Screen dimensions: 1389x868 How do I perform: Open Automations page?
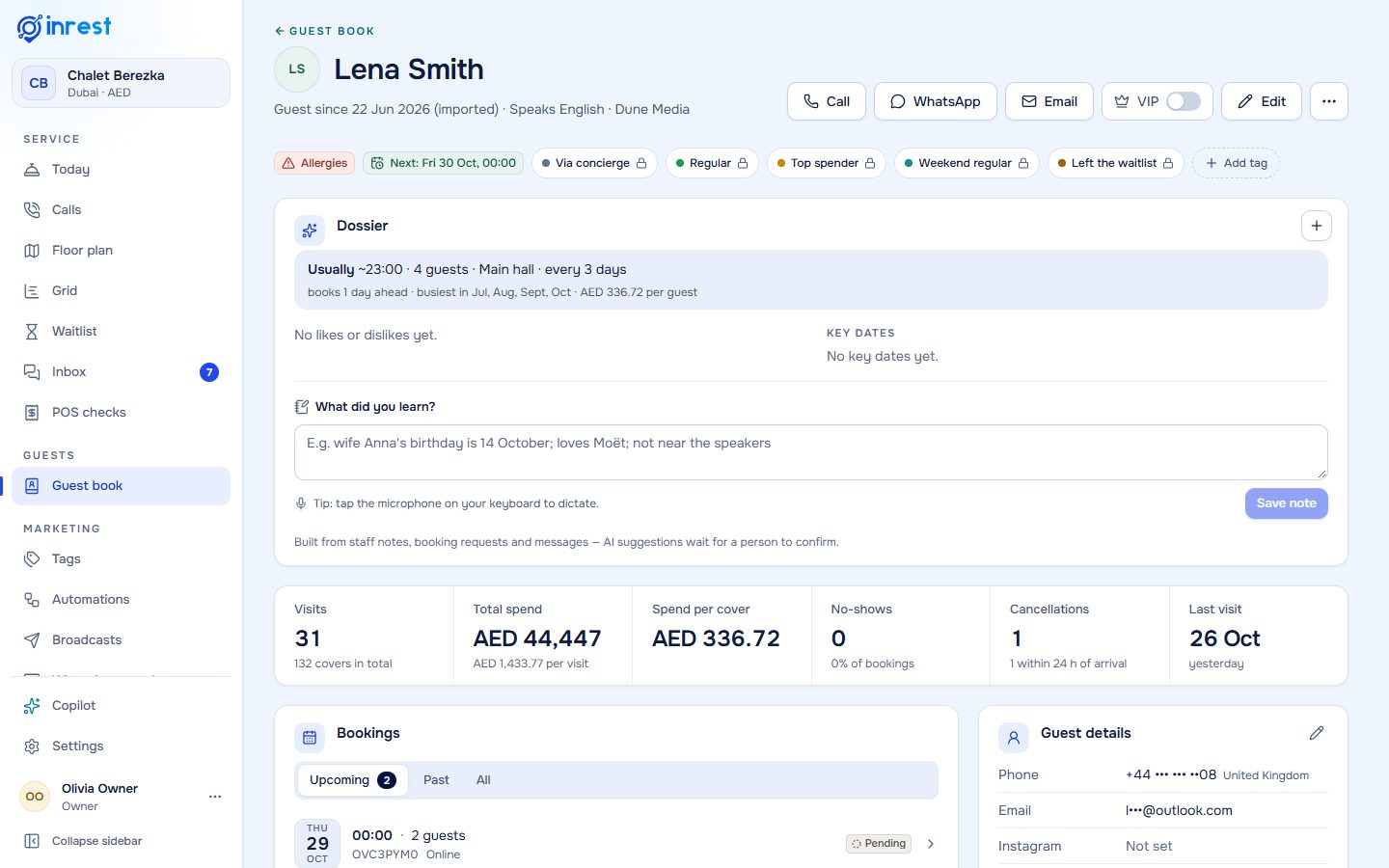(x=121, y=599)
